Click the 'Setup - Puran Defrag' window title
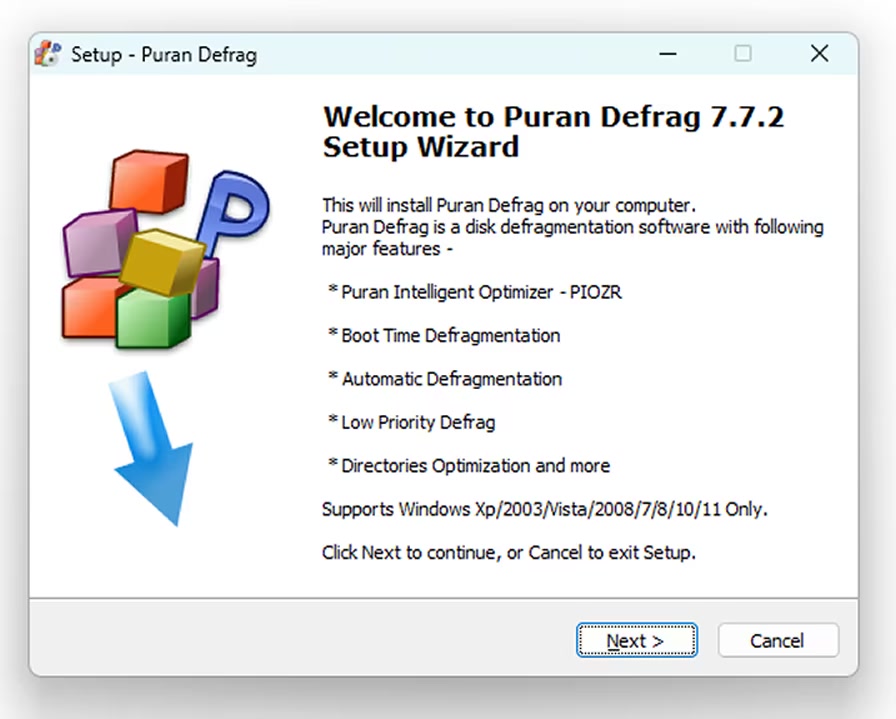The image size is (896, 719). [164, 55]
